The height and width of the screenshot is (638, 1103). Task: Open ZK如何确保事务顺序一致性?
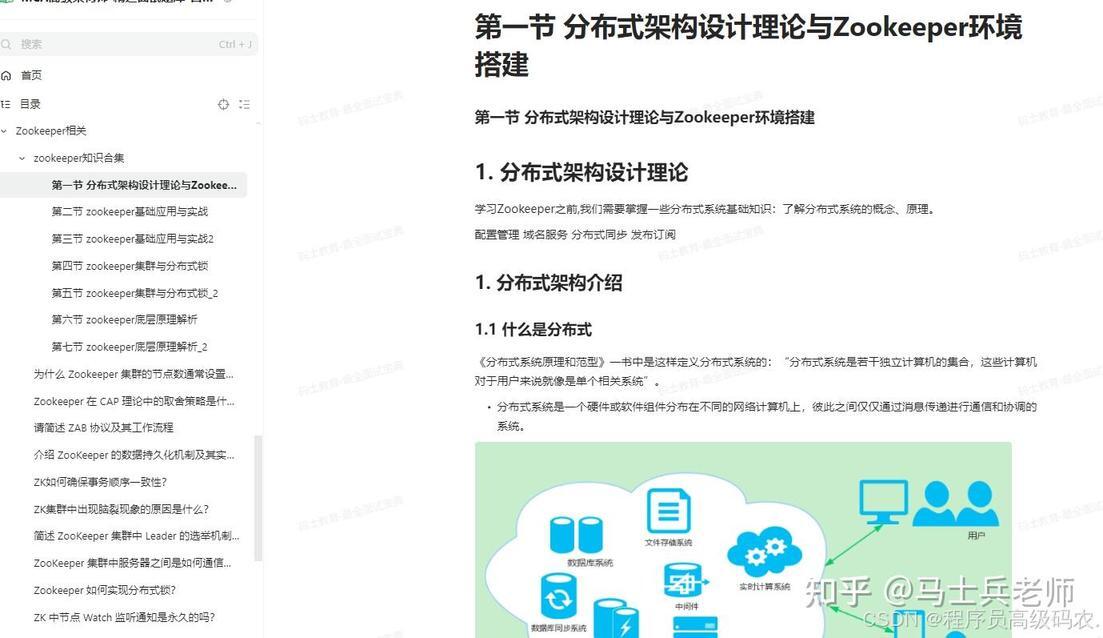coord(101,482)
